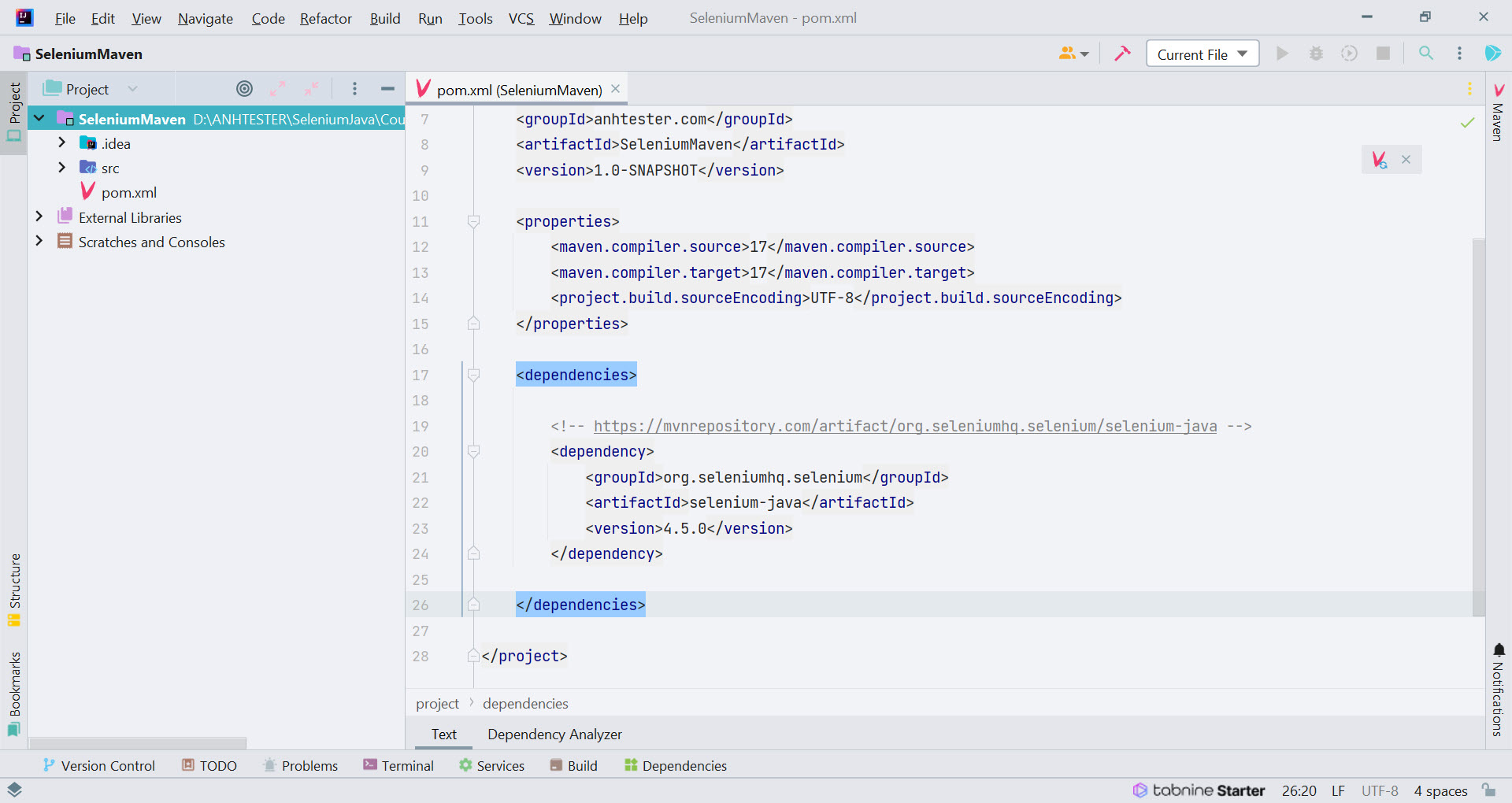The height and width of the screenshot is (803, 1512).
Task: Click the editor vertical scrollbar
Action: [1478, 427]
